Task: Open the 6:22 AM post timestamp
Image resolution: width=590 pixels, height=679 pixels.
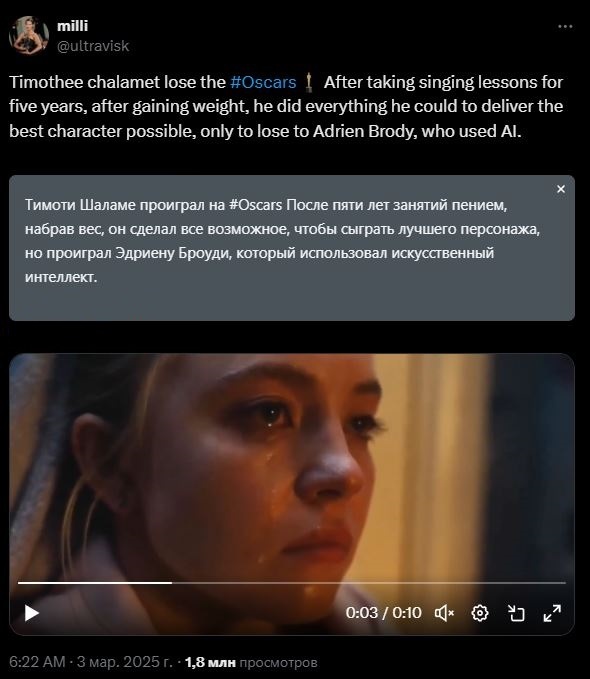Action: [x=37, y=662]
